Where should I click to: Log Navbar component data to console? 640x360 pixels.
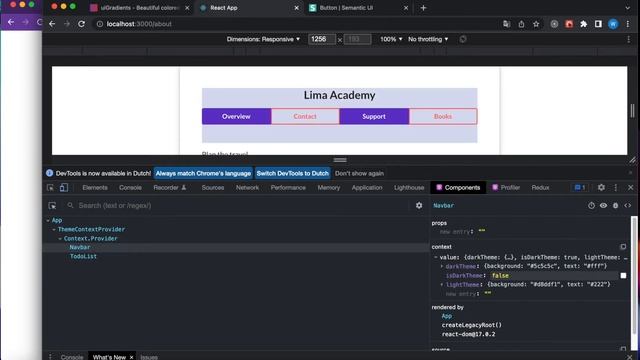(616, 206)
